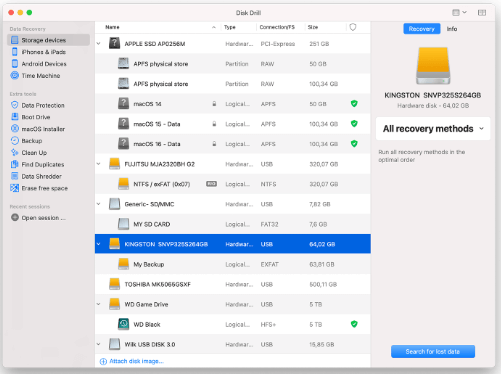Screen dimensions: 501x374
Task: Click Search for lost data button
Action: pos(433,352)
